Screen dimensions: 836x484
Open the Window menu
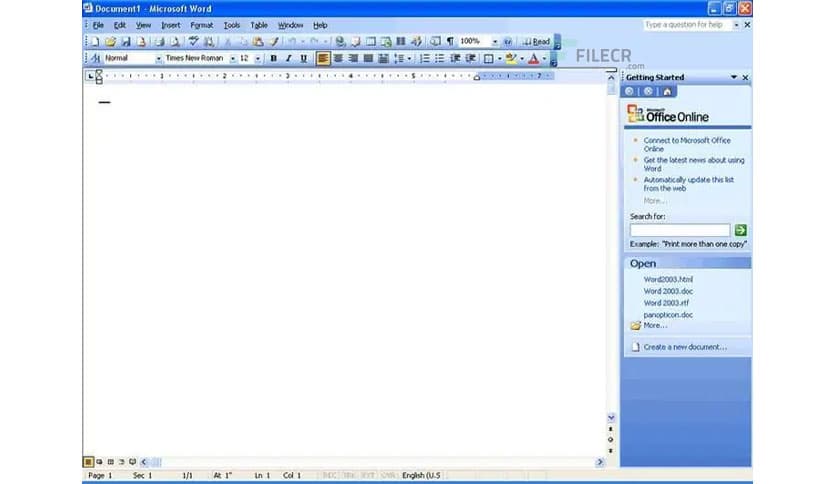click(x=290, y=25)
